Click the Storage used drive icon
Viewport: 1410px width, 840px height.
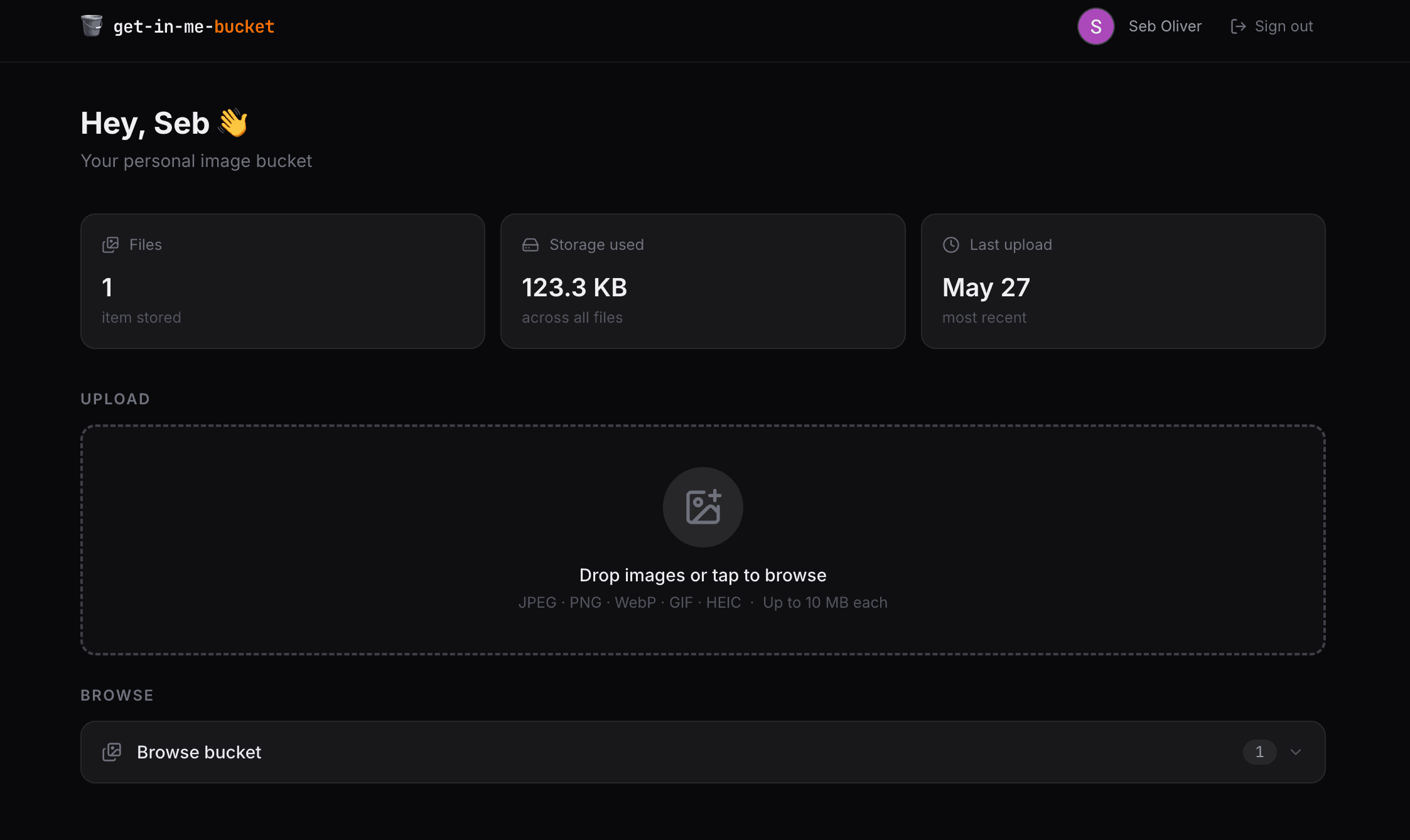(x=530, y=245)
